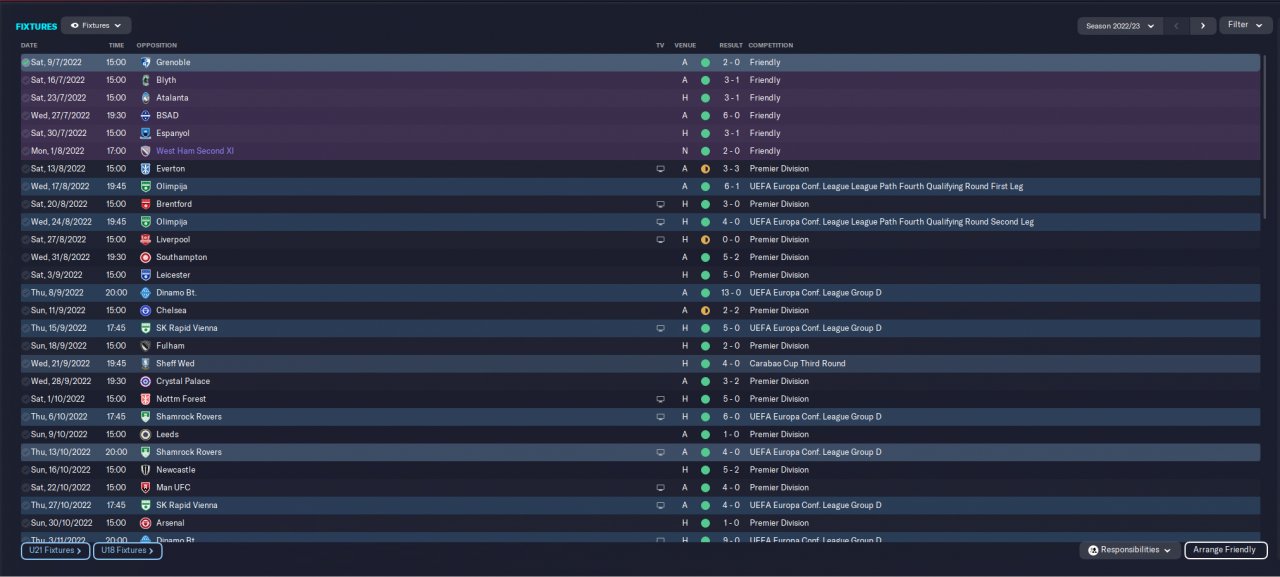This screenshot has width=1280, height=577.
Task: Click the Grenoble club badge icon
Action: 146,62
